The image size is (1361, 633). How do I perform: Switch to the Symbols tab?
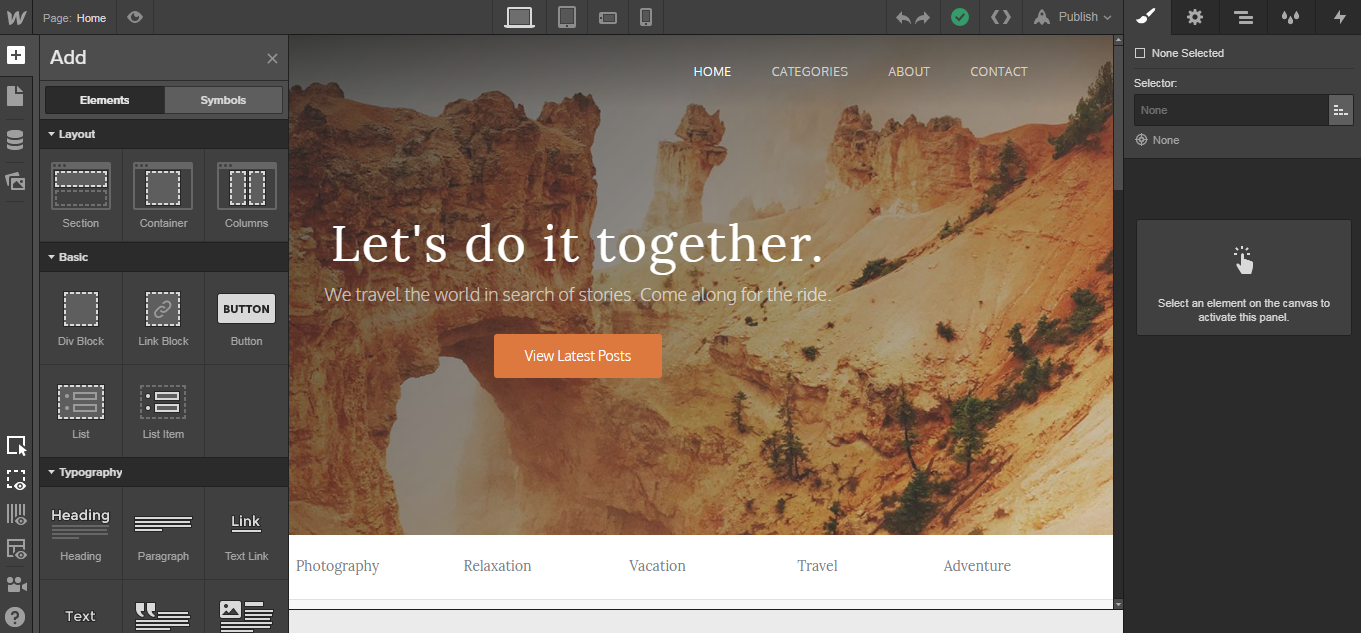pyautogui.click(x=223, y=100)
